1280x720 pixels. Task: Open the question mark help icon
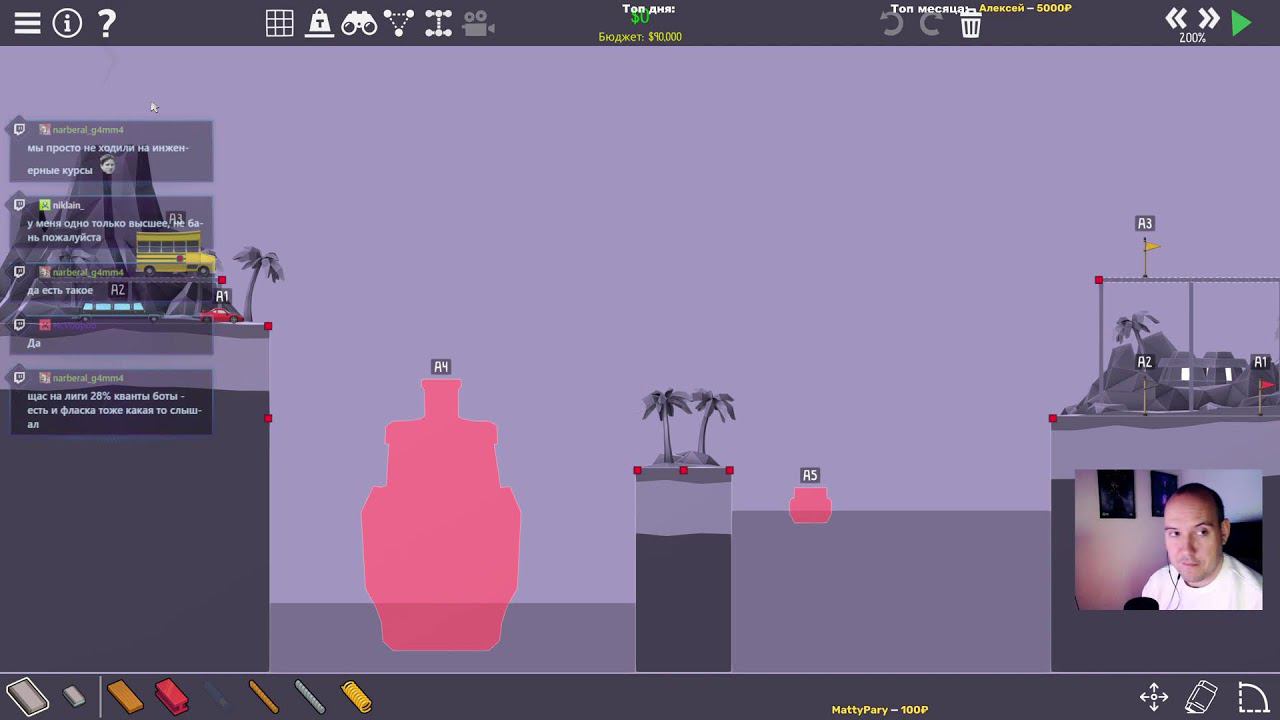107,23
